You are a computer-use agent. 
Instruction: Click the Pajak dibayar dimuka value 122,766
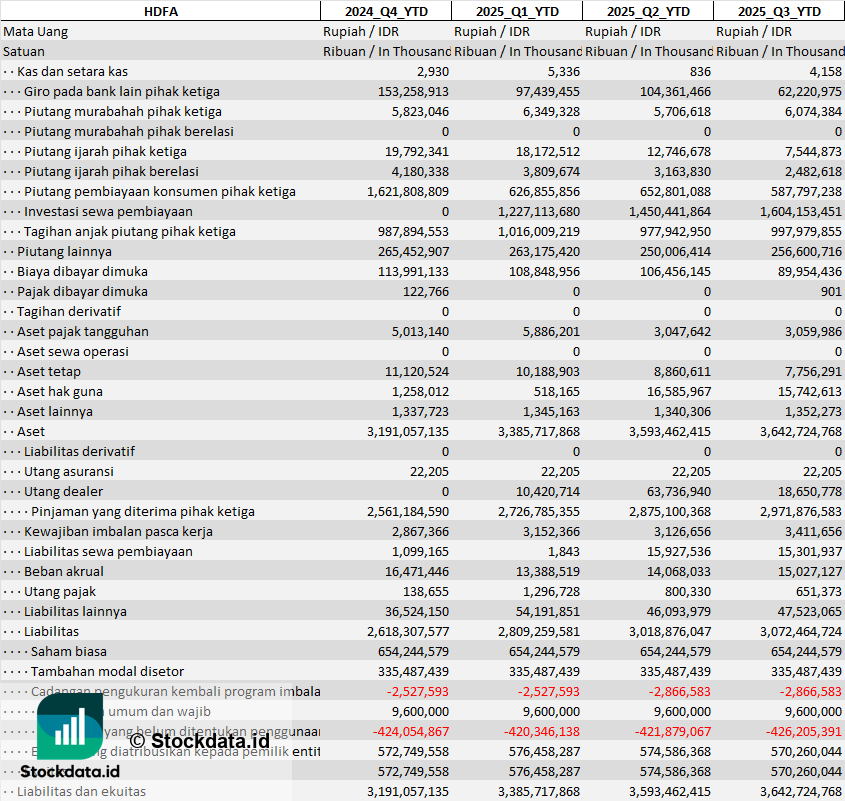click(425, 291)
